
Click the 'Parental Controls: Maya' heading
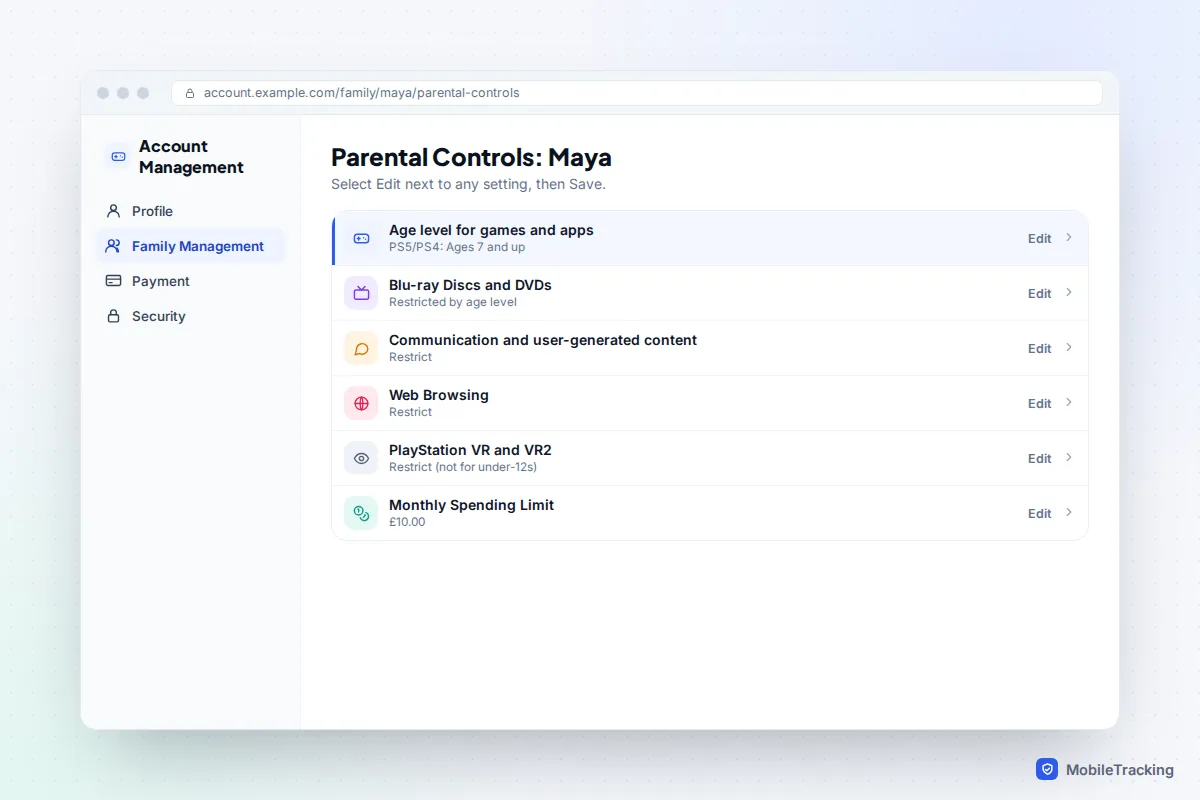pos(471,158)
